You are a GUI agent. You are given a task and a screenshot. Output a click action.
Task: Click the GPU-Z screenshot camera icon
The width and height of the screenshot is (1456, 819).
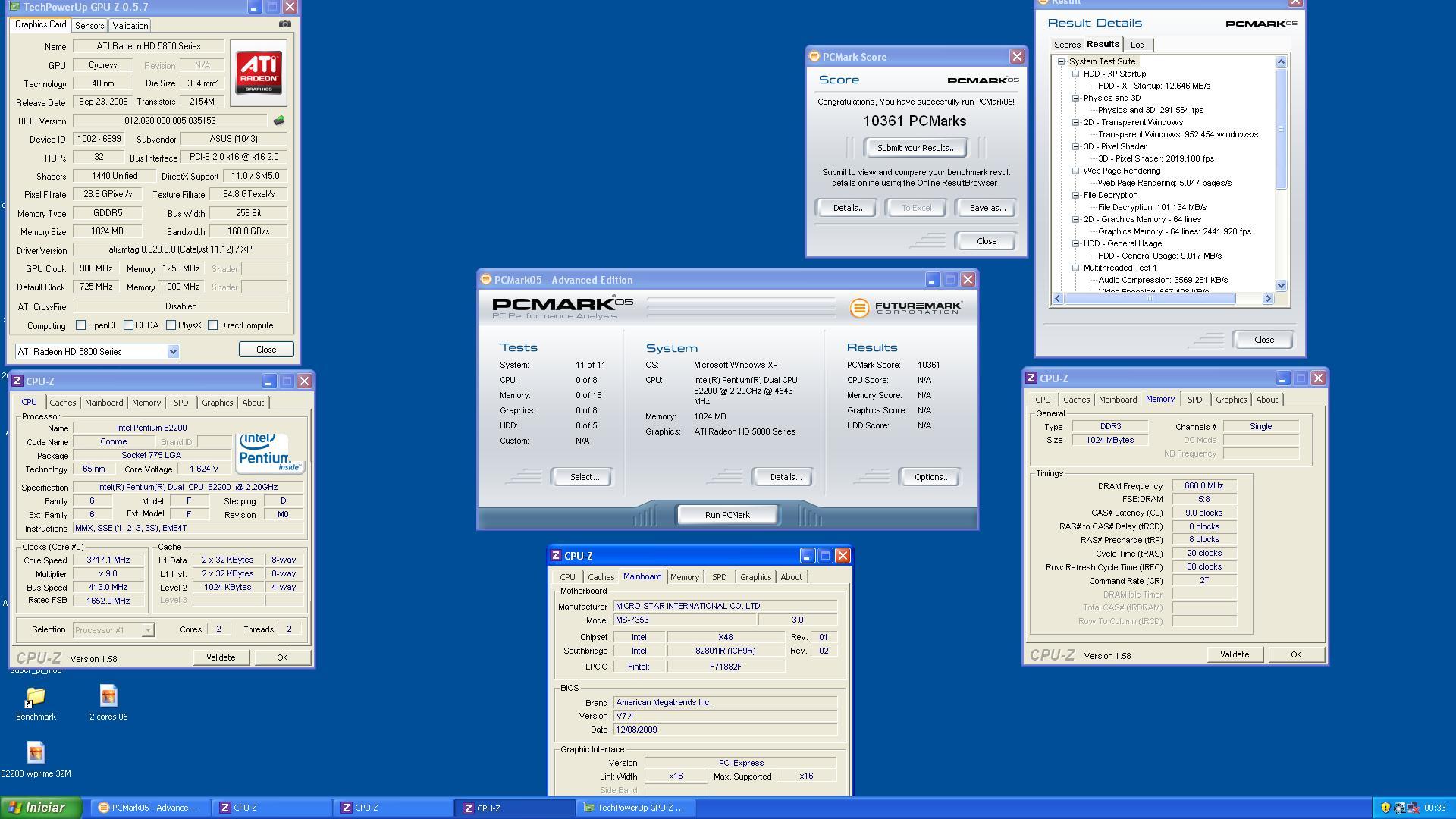(x=284, y=24)
